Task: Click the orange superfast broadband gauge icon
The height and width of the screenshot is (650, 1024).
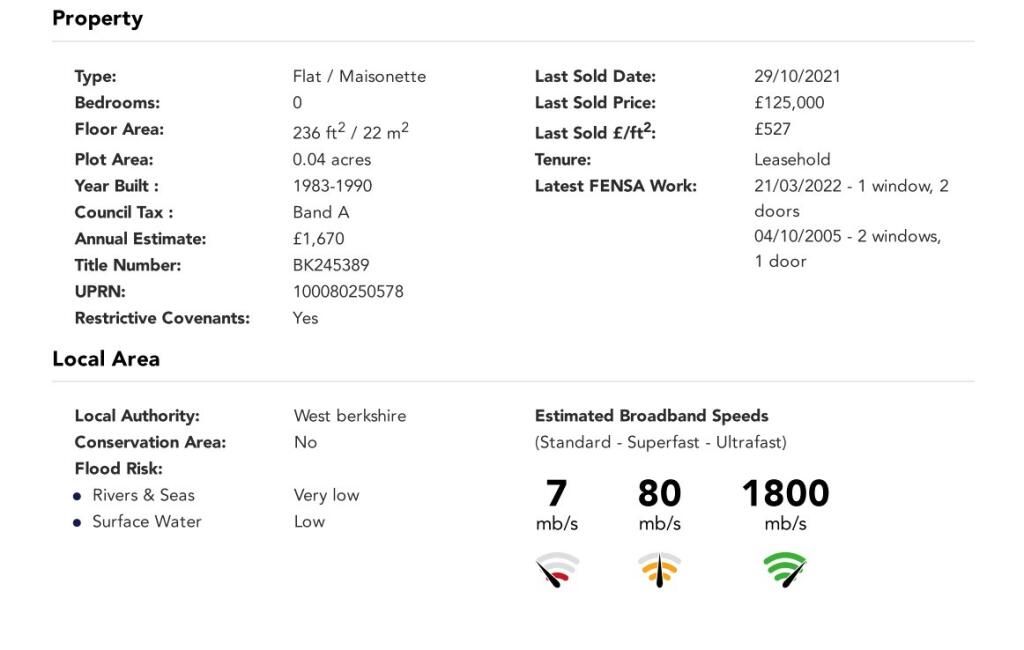Action: (660, 570)
